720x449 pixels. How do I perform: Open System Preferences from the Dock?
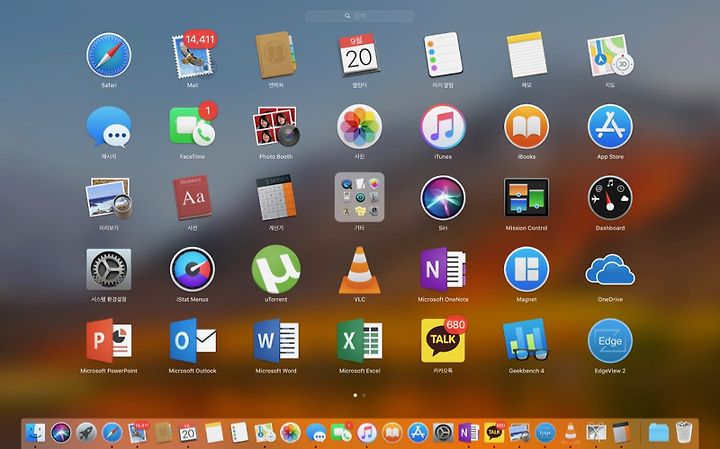[443, 432]
